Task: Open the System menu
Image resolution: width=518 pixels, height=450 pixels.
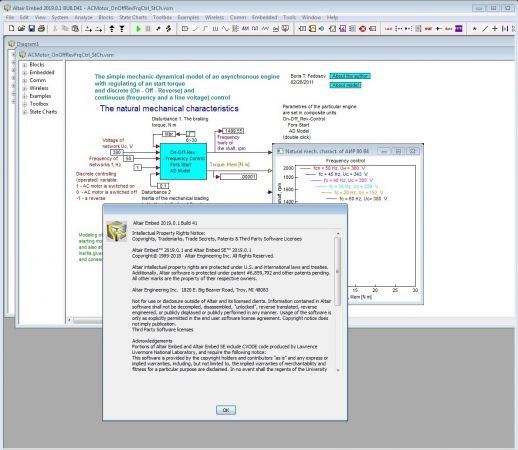Action: coord(60,17)
